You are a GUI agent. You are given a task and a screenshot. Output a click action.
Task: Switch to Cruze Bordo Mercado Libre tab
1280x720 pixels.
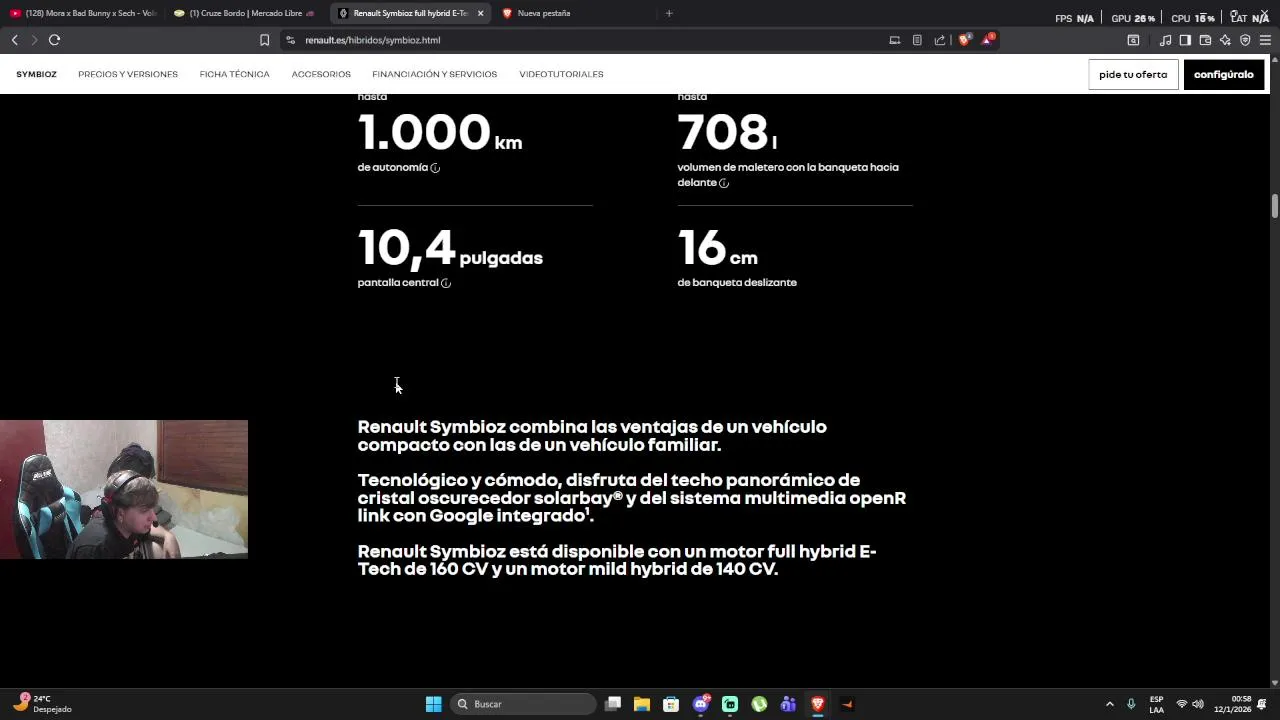coord(245,13)
